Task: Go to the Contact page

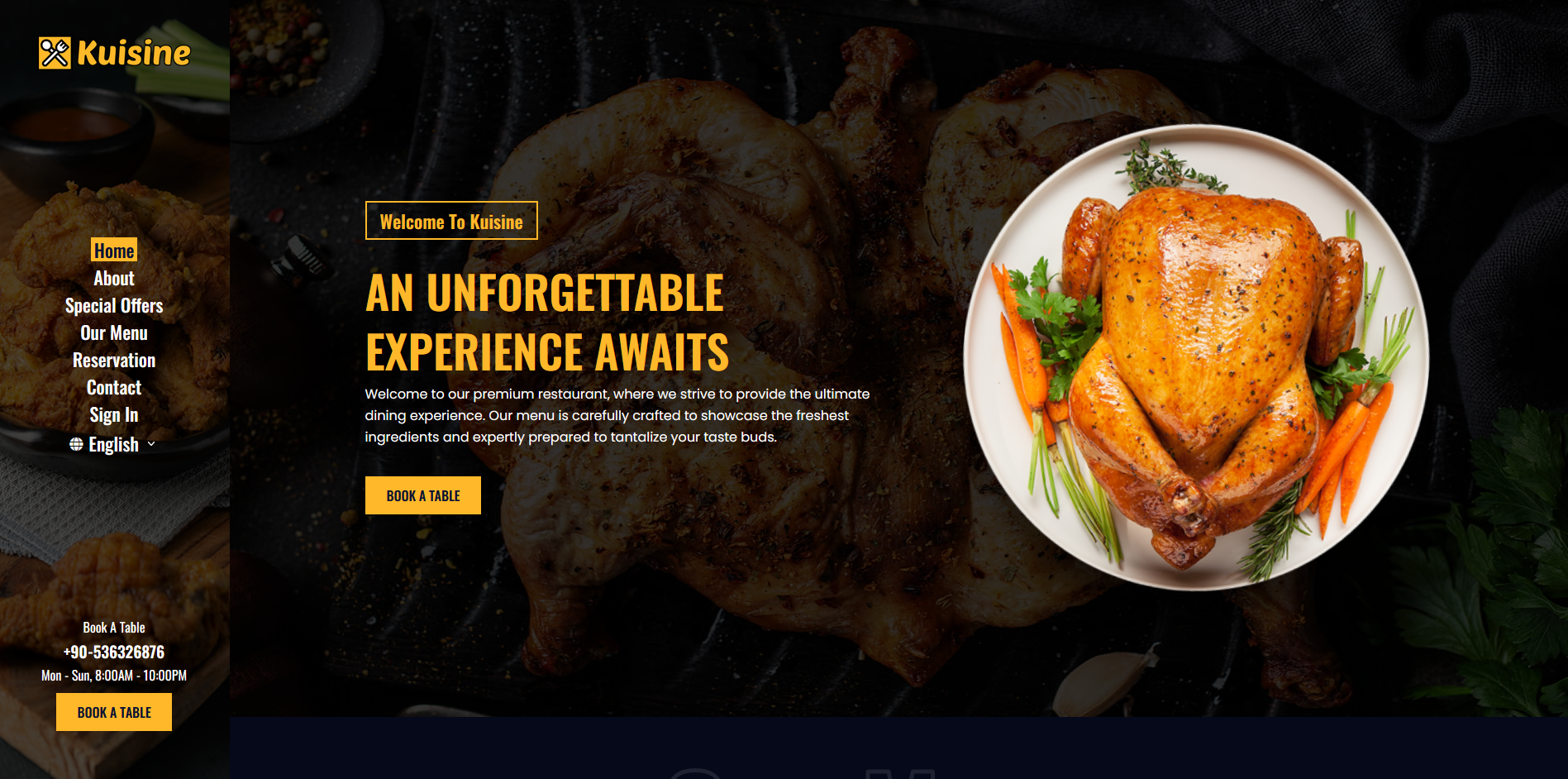Action: click(114, 387)
